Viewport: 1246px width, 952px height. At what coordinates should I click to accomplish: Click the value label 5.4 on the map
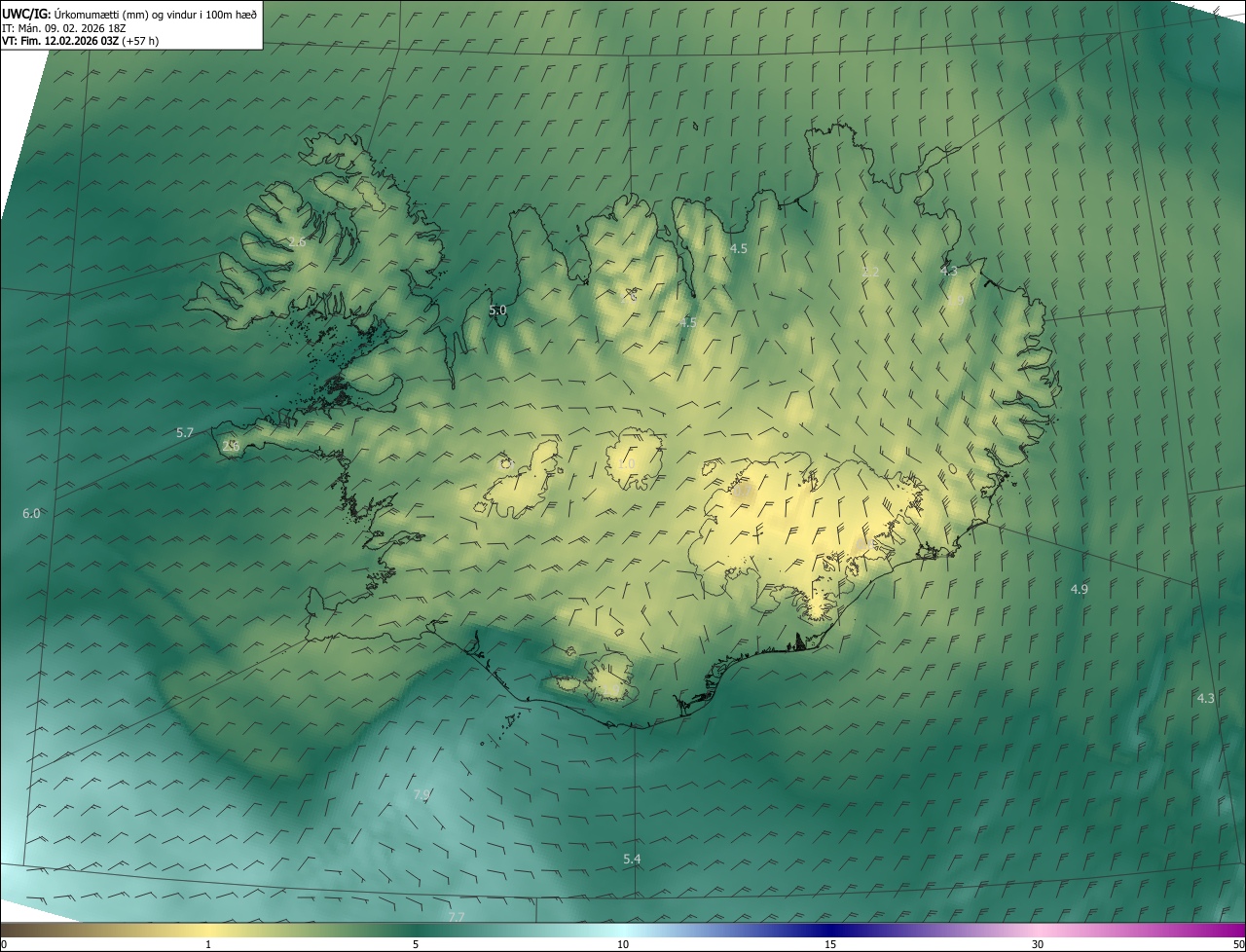tap(632, 859)
